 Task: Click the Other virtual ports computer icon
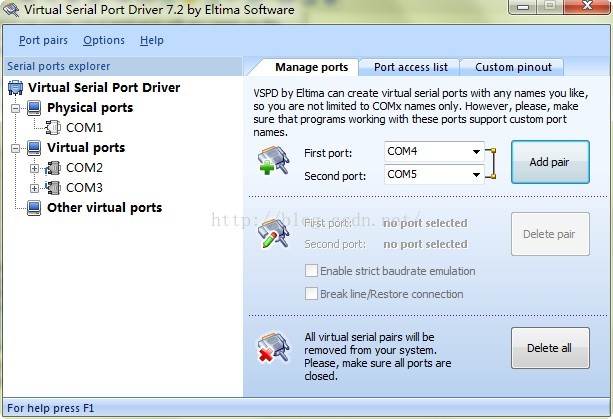(34, 208)
